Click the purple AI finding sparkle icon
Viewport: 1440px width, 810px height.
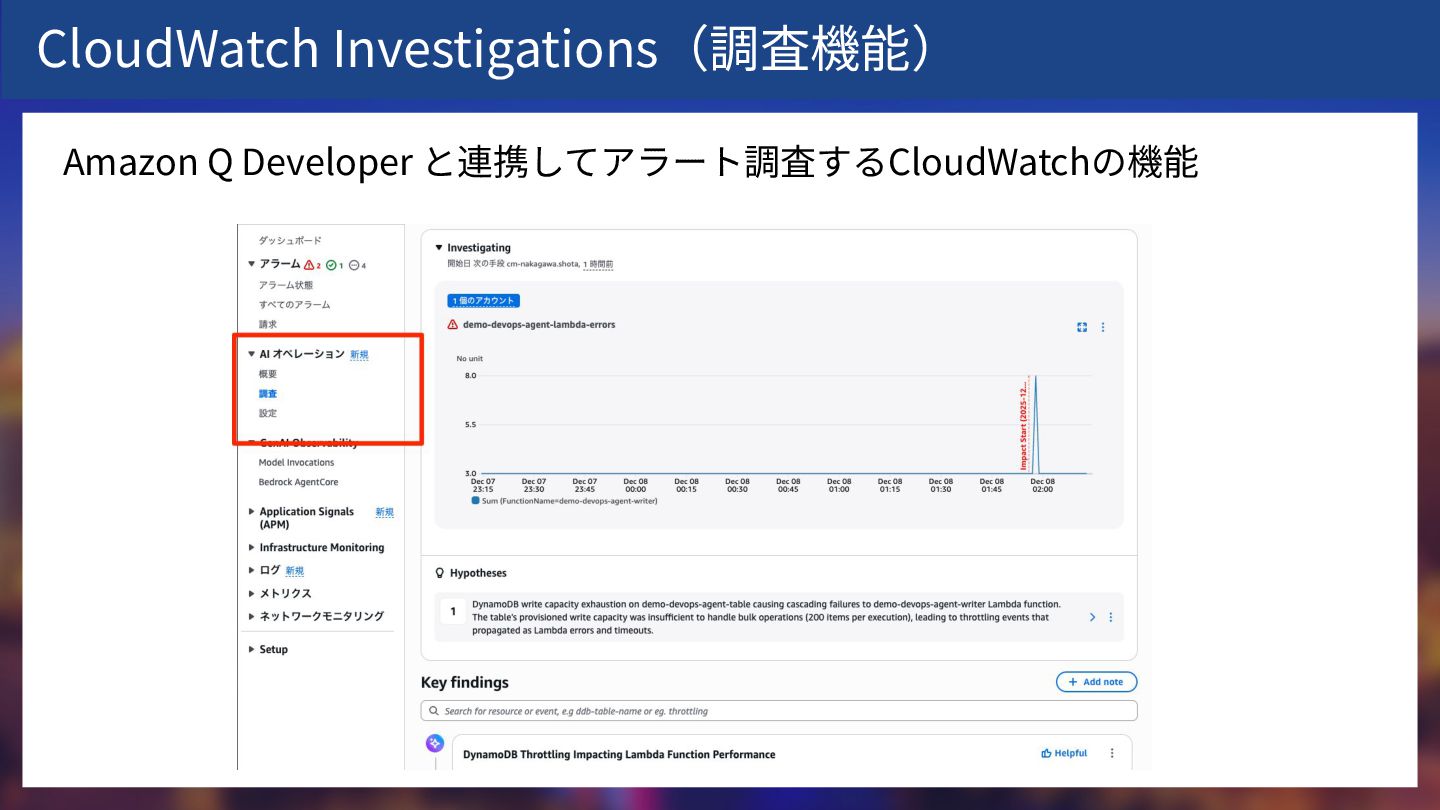click(435, 743)
